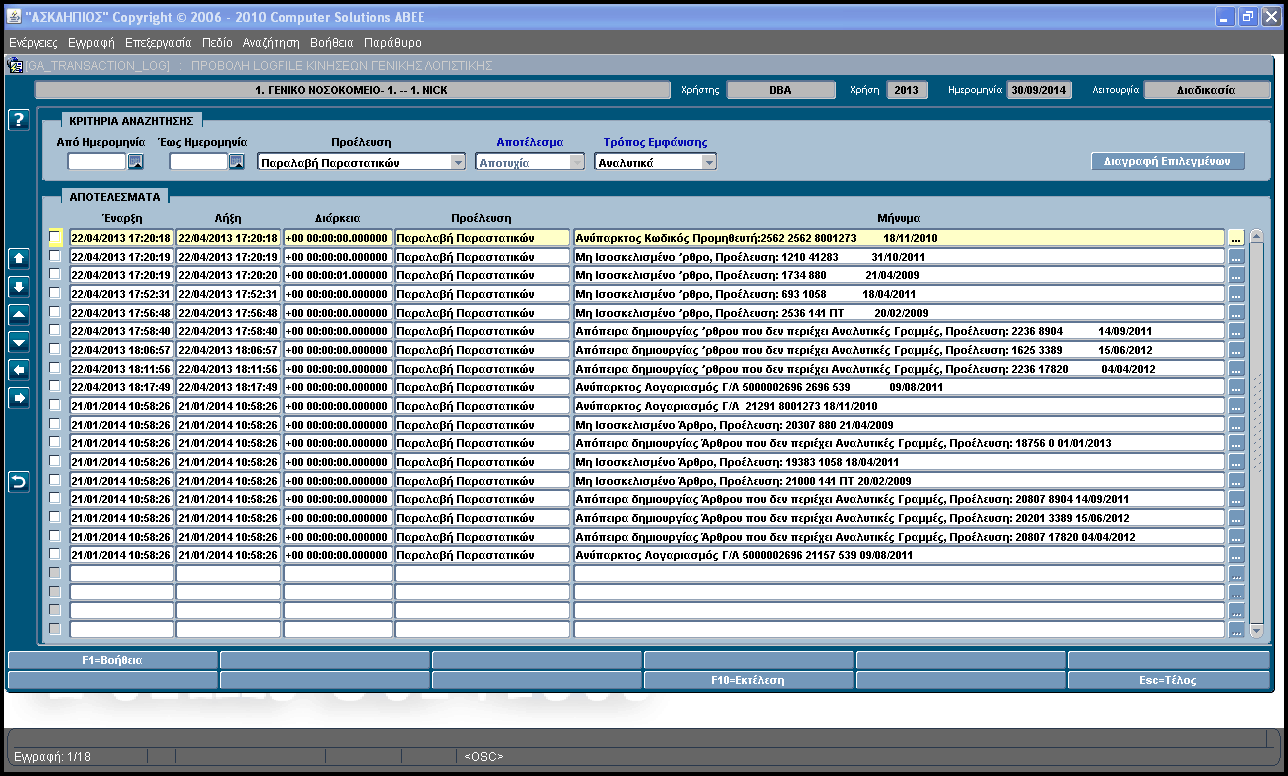Click the help question mark icon
This screenshot has height=776, width=1288.
pos(18,120)
